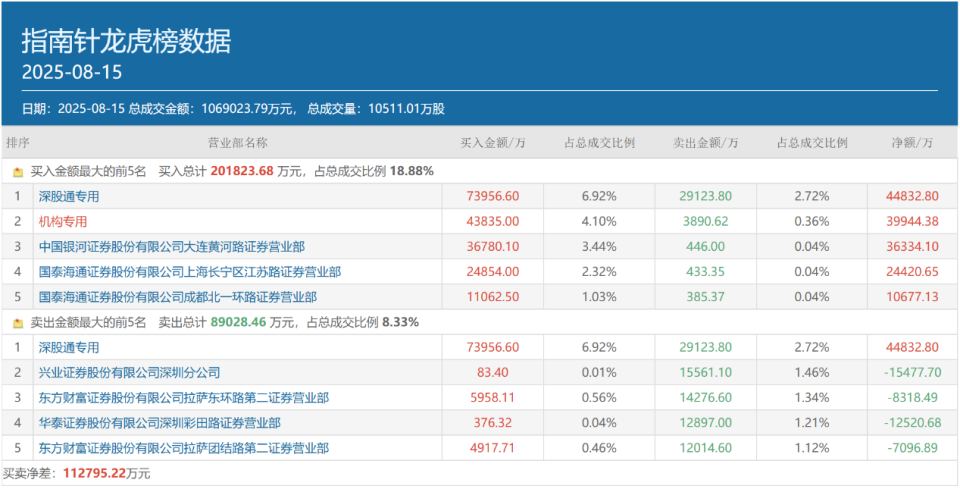960x489 pixels.
Task: Click the large 2025-08-15 date under the title
Action: (72, 73)
